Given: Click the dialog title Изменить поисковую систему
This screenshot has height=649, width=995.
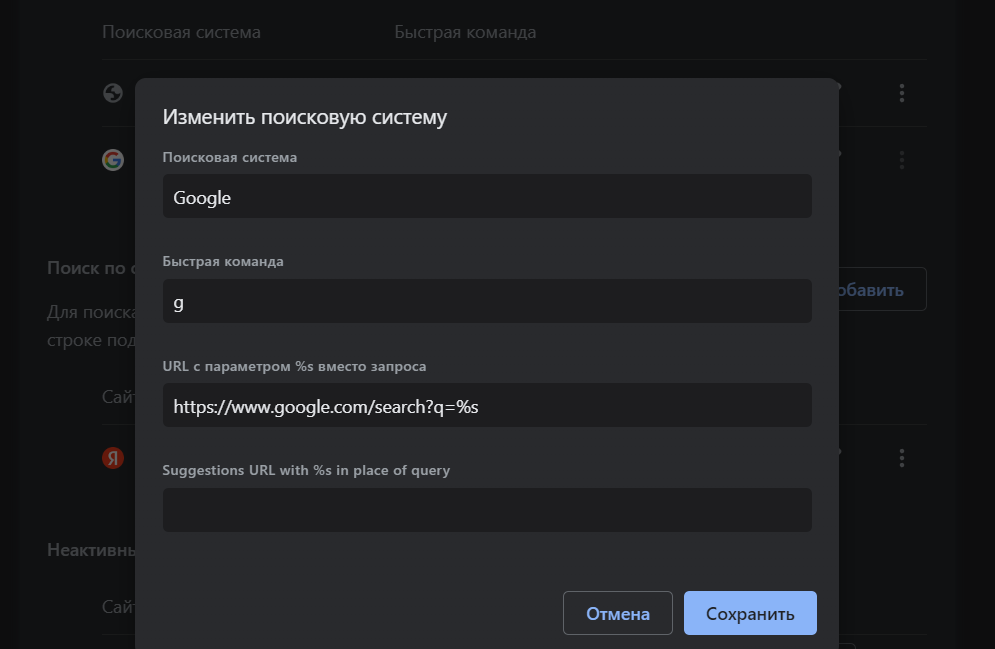Looking at the screenshot, I should pos(305,117).
